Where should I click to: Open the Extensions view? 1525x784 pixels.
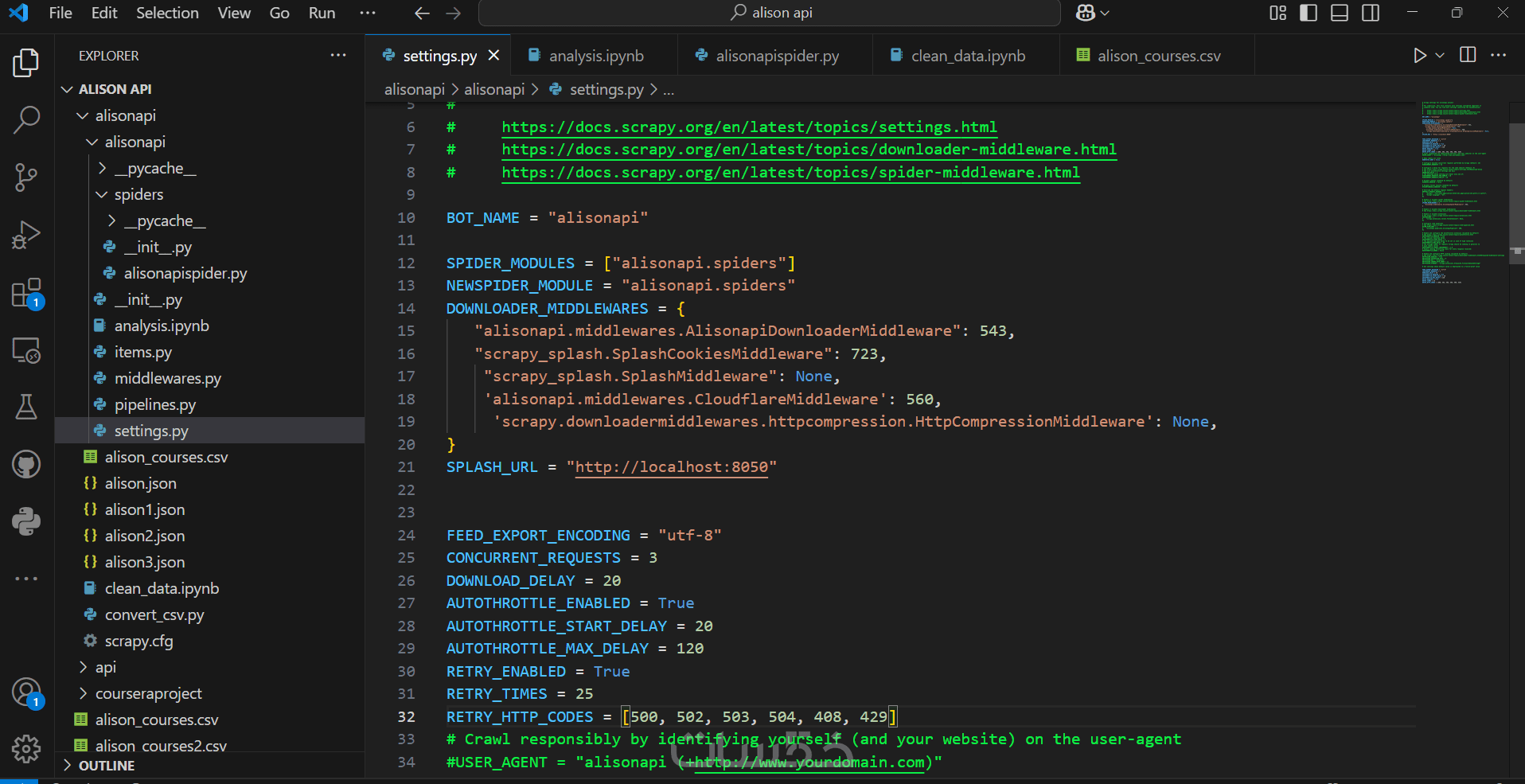[x=26, y=293]
